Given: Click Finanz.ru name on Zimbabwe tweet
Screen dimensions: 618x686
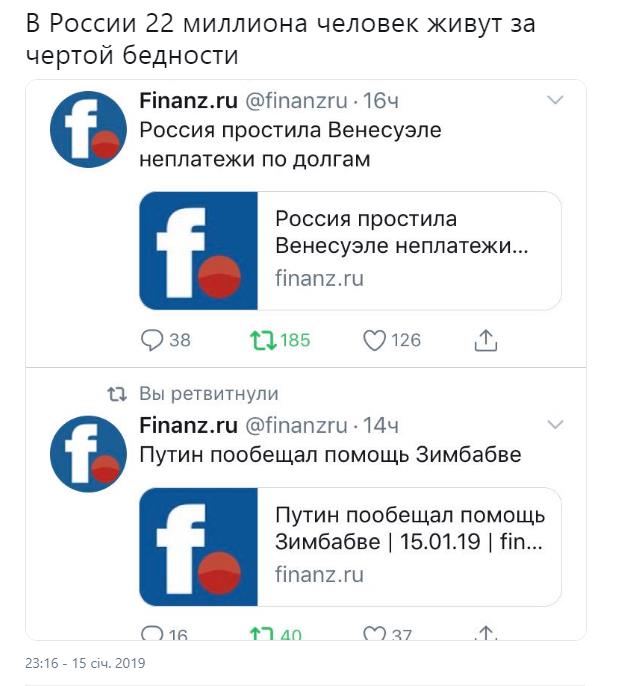Looking at the screenshot, I should [188, 426].
